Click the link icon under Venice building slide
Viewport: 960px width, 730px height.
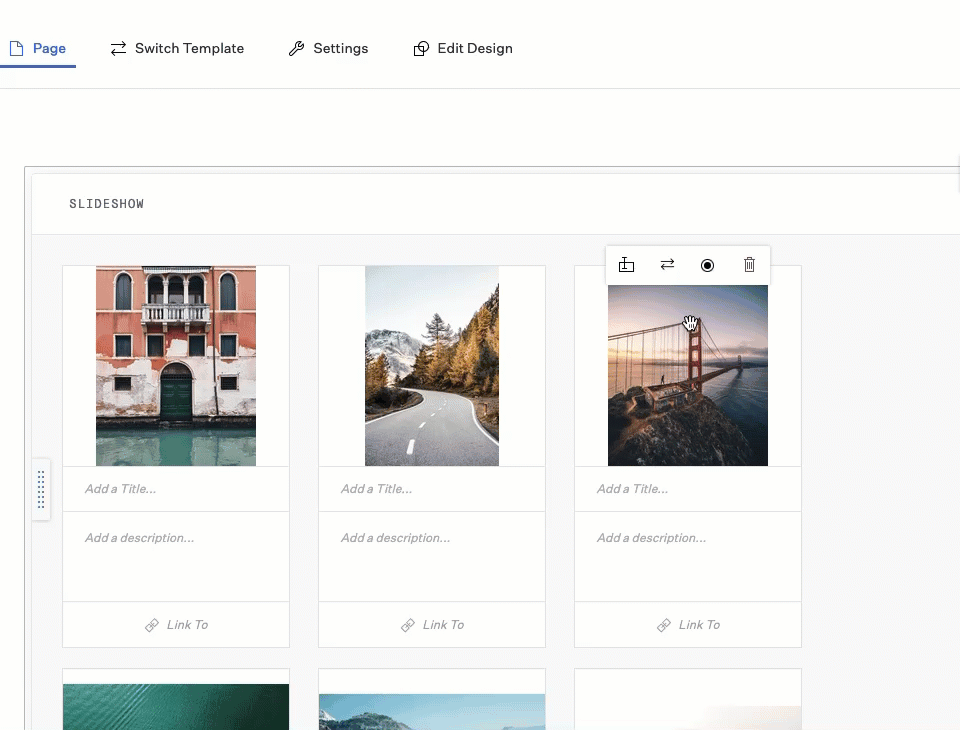(152, 625)
